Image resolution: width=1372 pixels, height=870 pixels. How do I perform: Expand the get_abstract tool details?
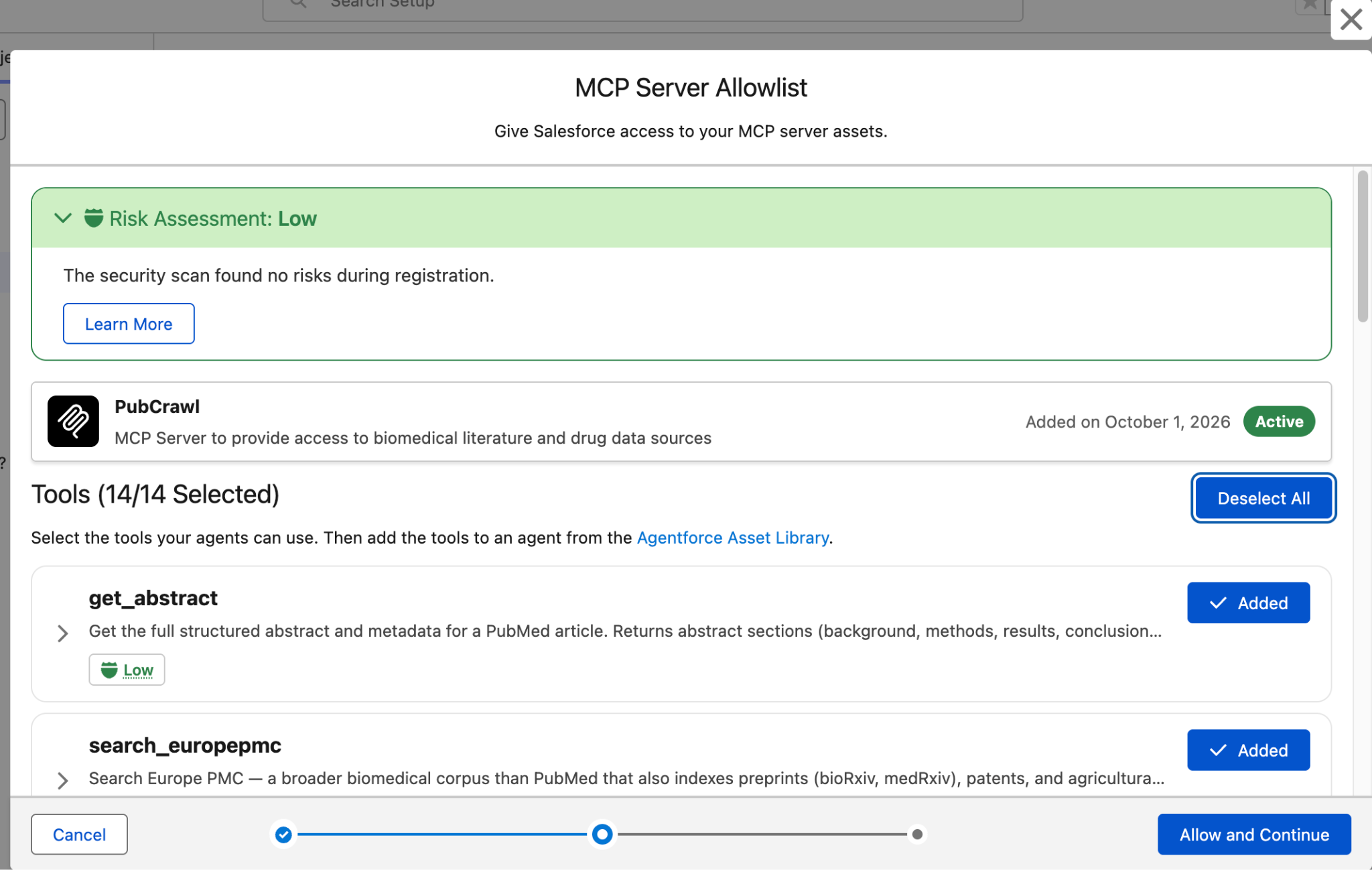62,633
